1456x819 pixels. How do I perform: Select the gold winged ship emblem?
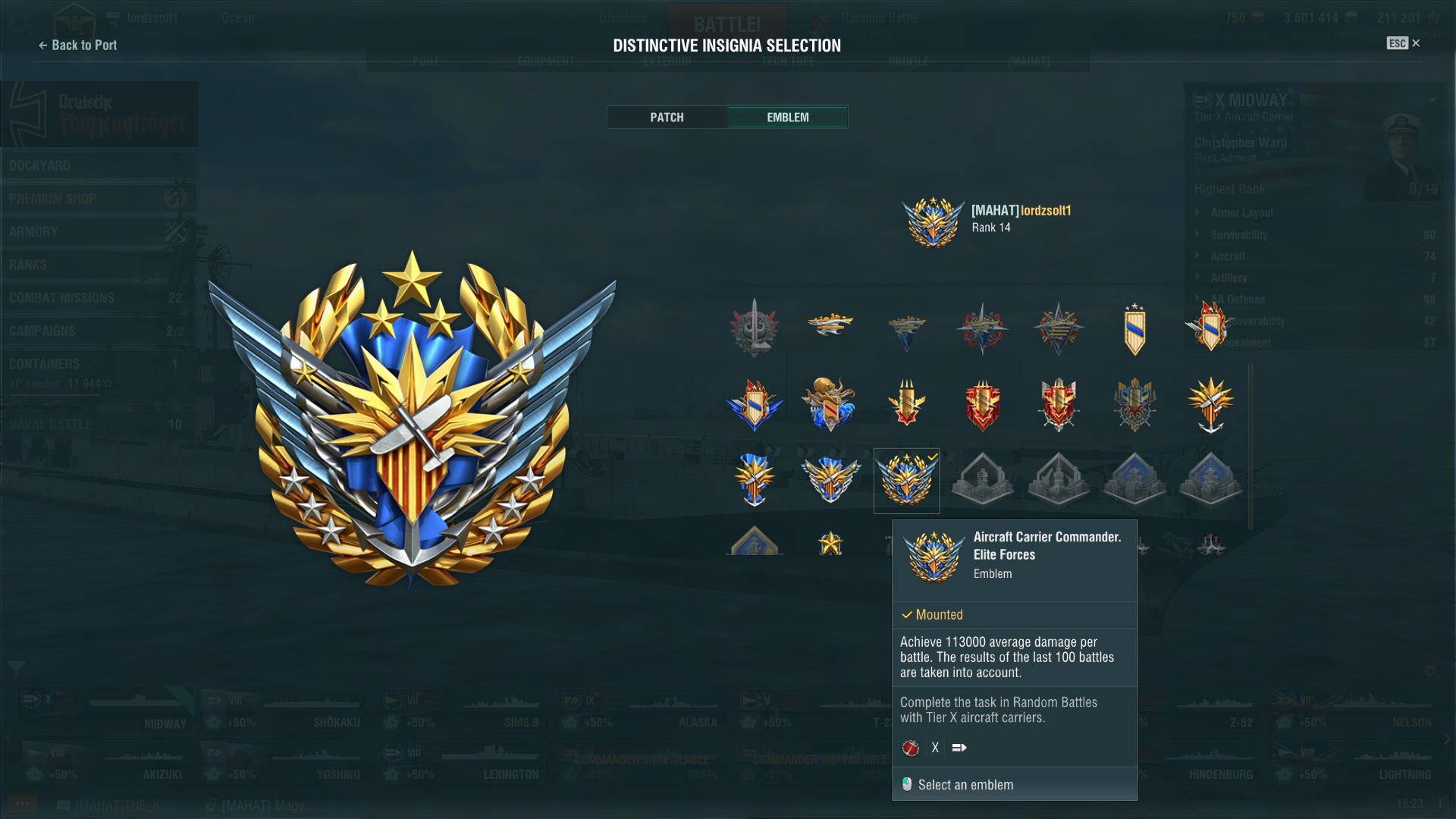830,325
